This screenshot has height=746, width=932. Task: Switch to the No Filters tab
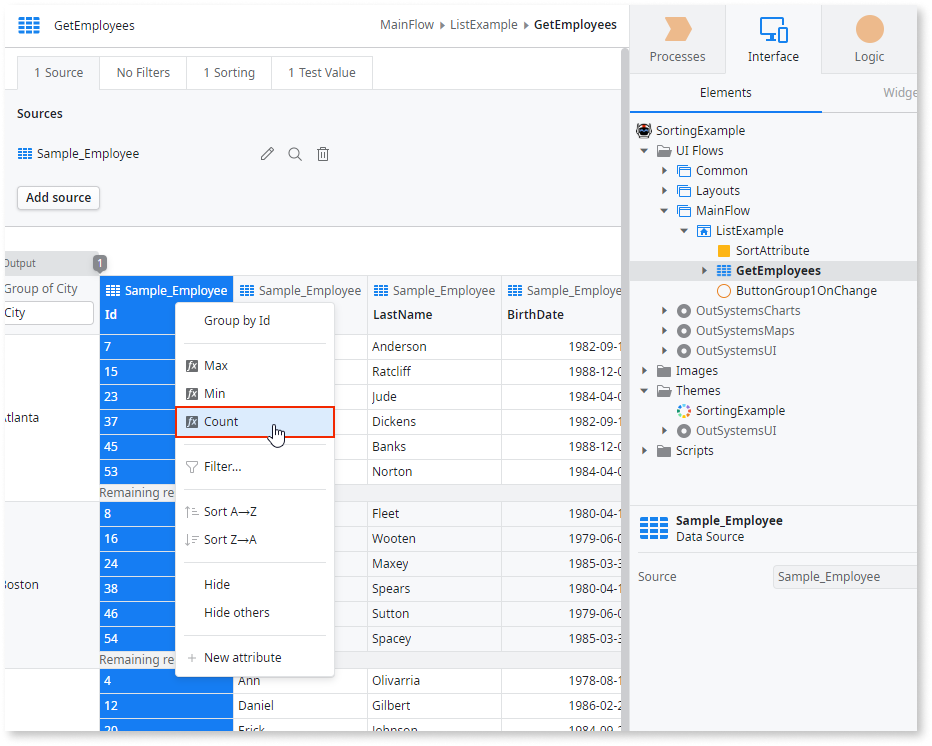(142, 72)
